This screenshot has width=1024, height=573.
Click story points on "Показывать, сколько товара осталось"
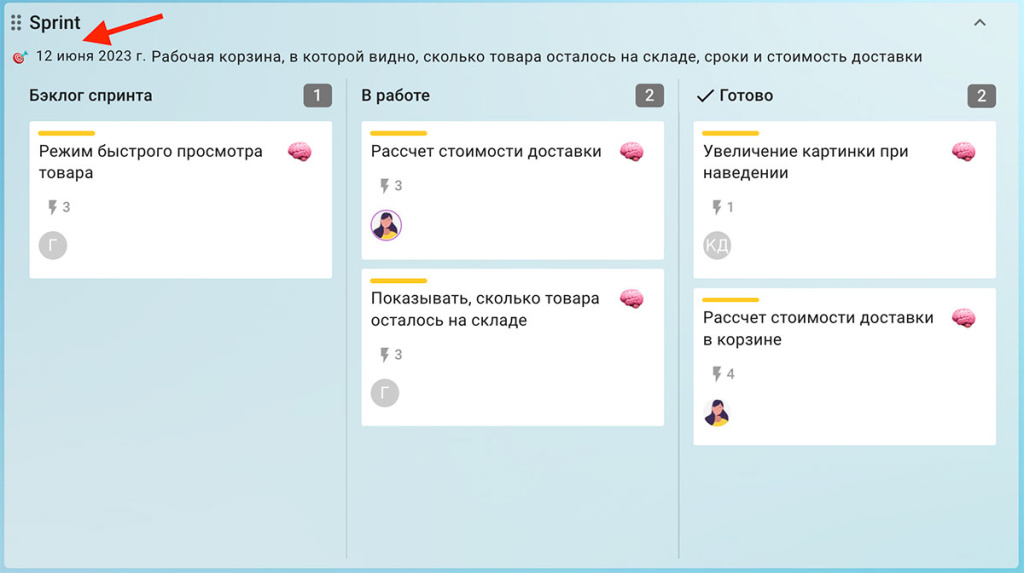point(391,355)
